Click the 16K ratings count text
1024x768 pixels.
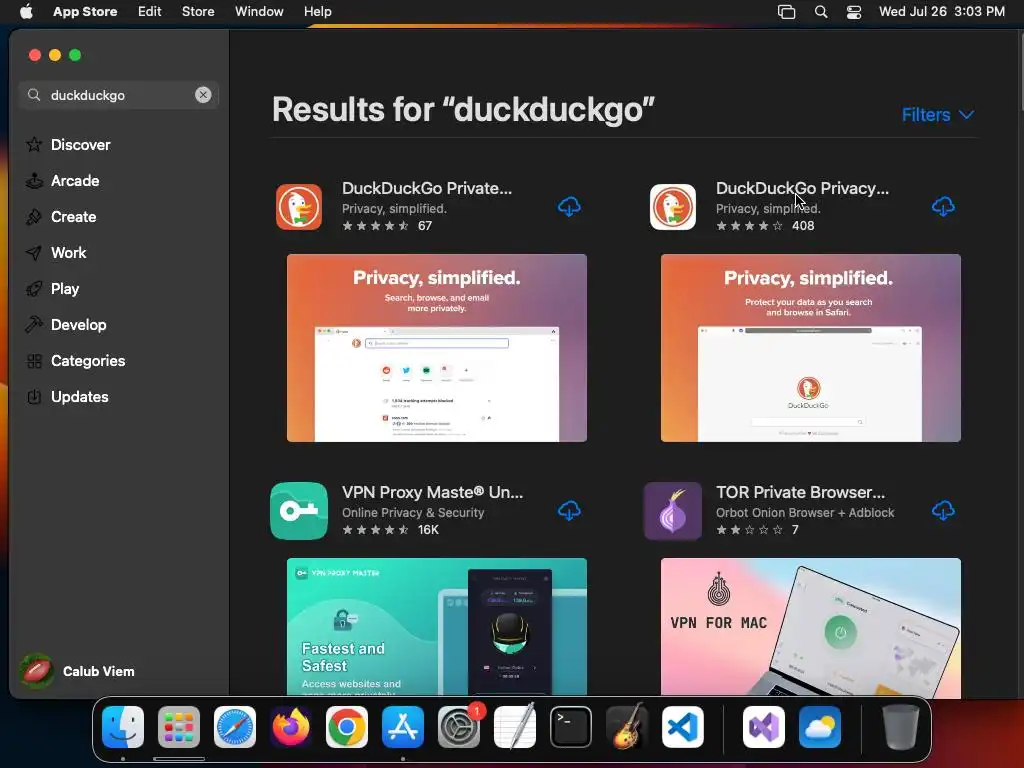point(428,530)
